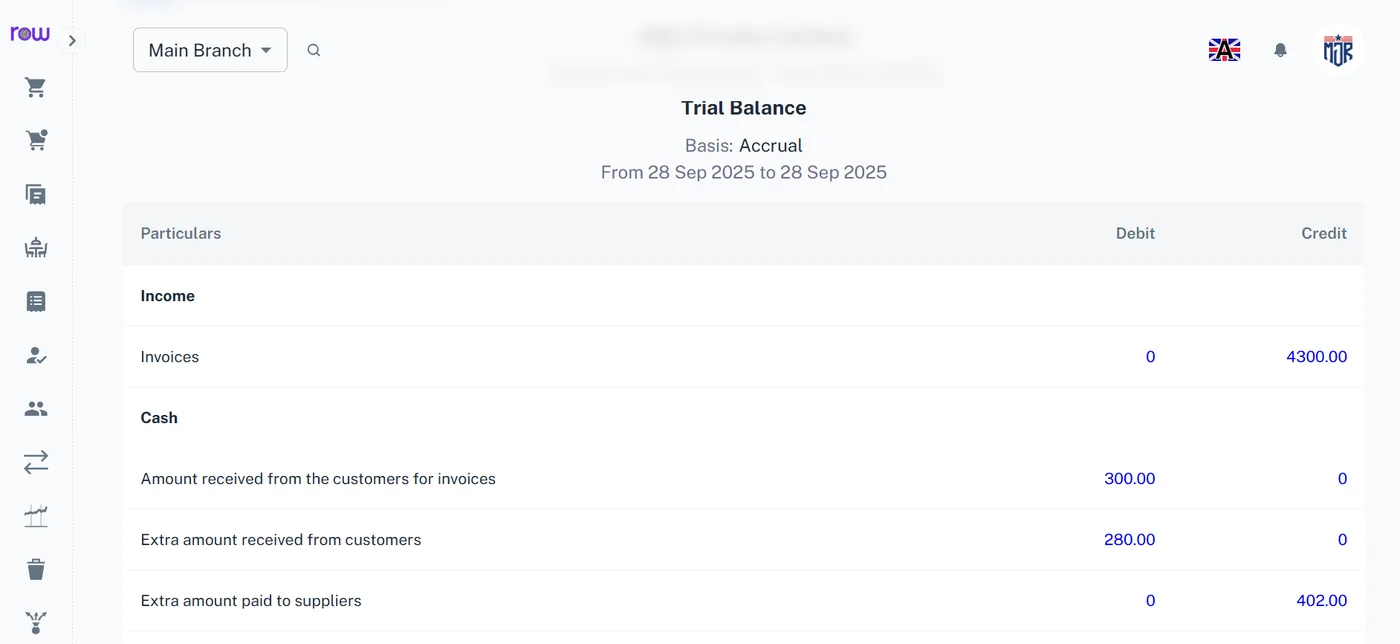Viewport: 1400px width, 644px height.
Task: Open the shopping cart sales icon
Action: 36,88
